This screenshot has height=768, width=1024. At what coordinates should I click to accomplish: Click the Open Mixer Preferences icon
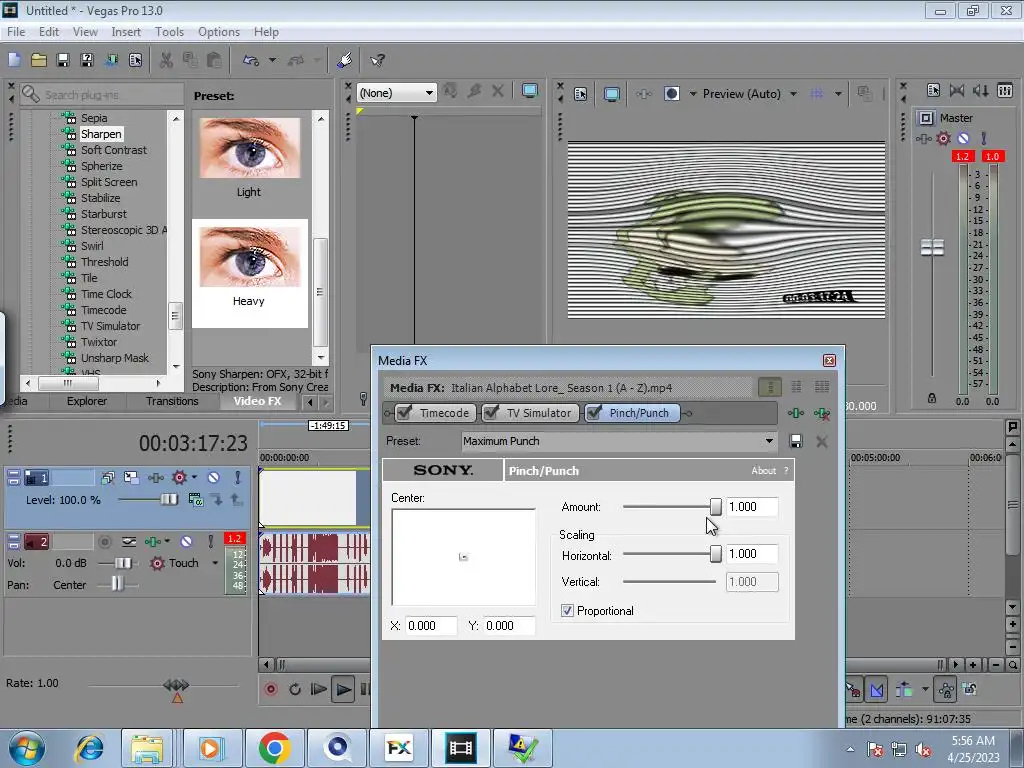click(x=933, y=90)
